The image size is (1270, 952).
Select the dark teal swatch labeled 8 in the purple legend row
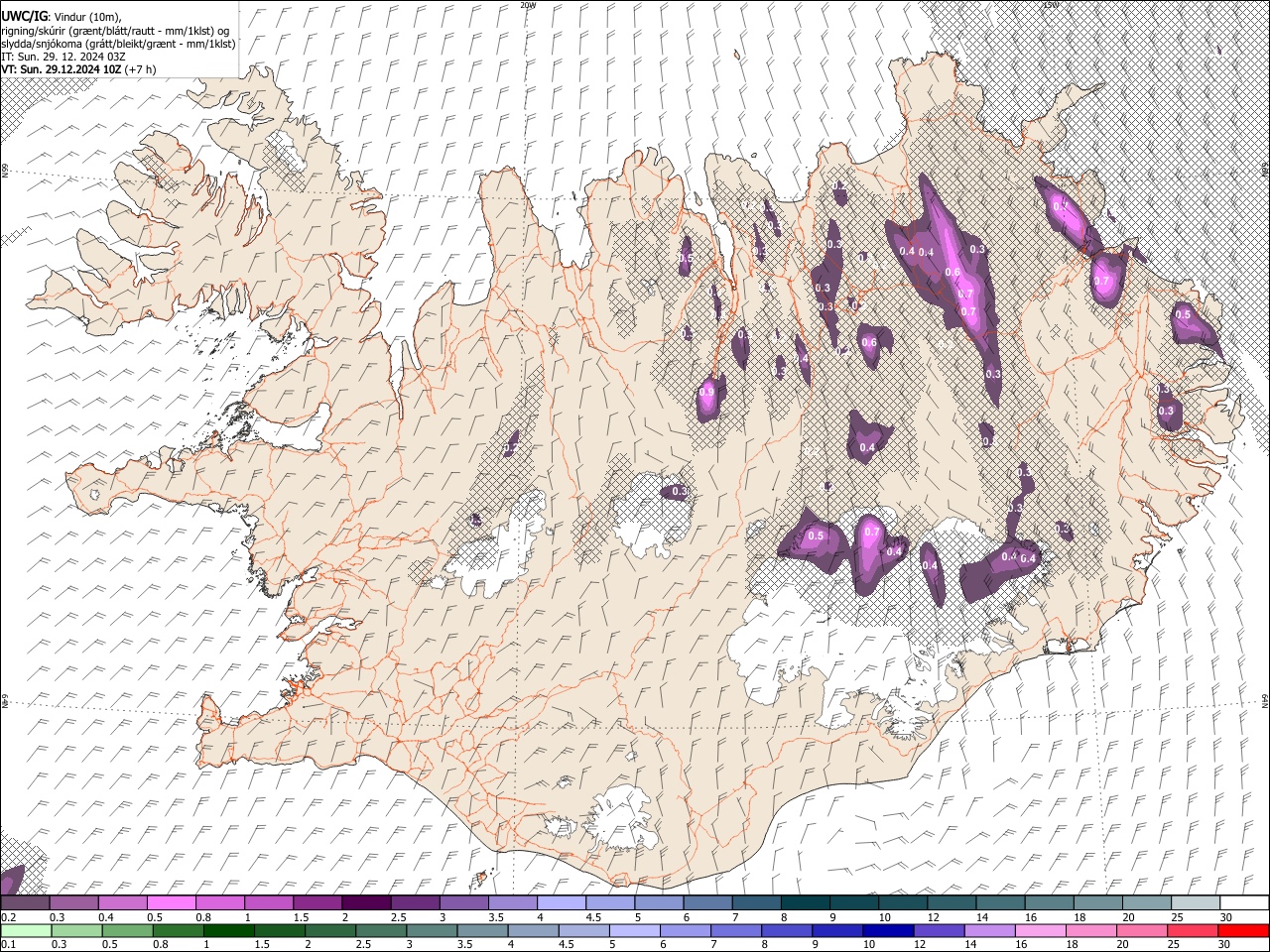[x=805, y=903]
